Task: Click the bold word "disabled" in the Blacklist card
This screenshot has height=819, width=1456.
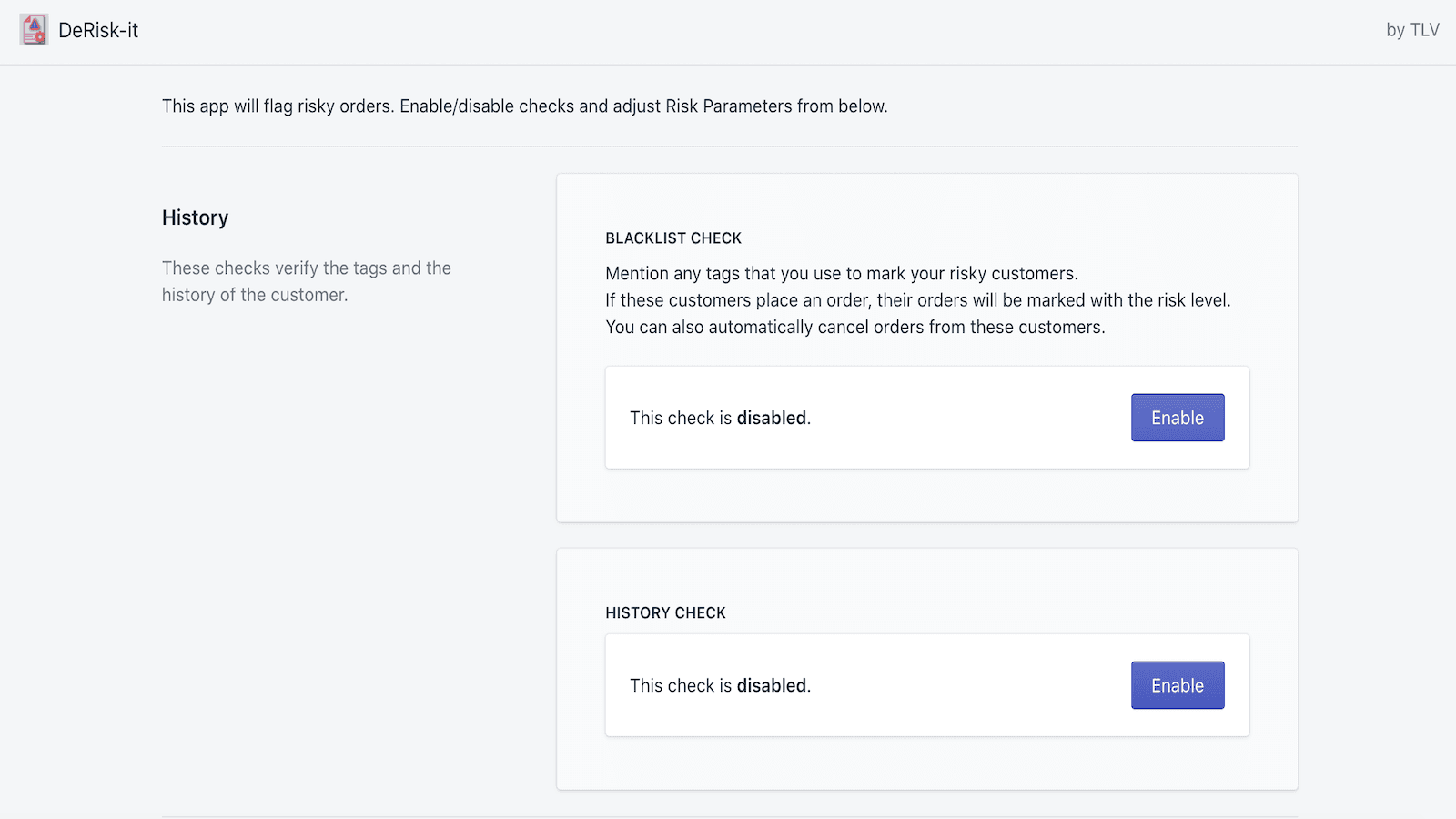Action: point(772,418)
